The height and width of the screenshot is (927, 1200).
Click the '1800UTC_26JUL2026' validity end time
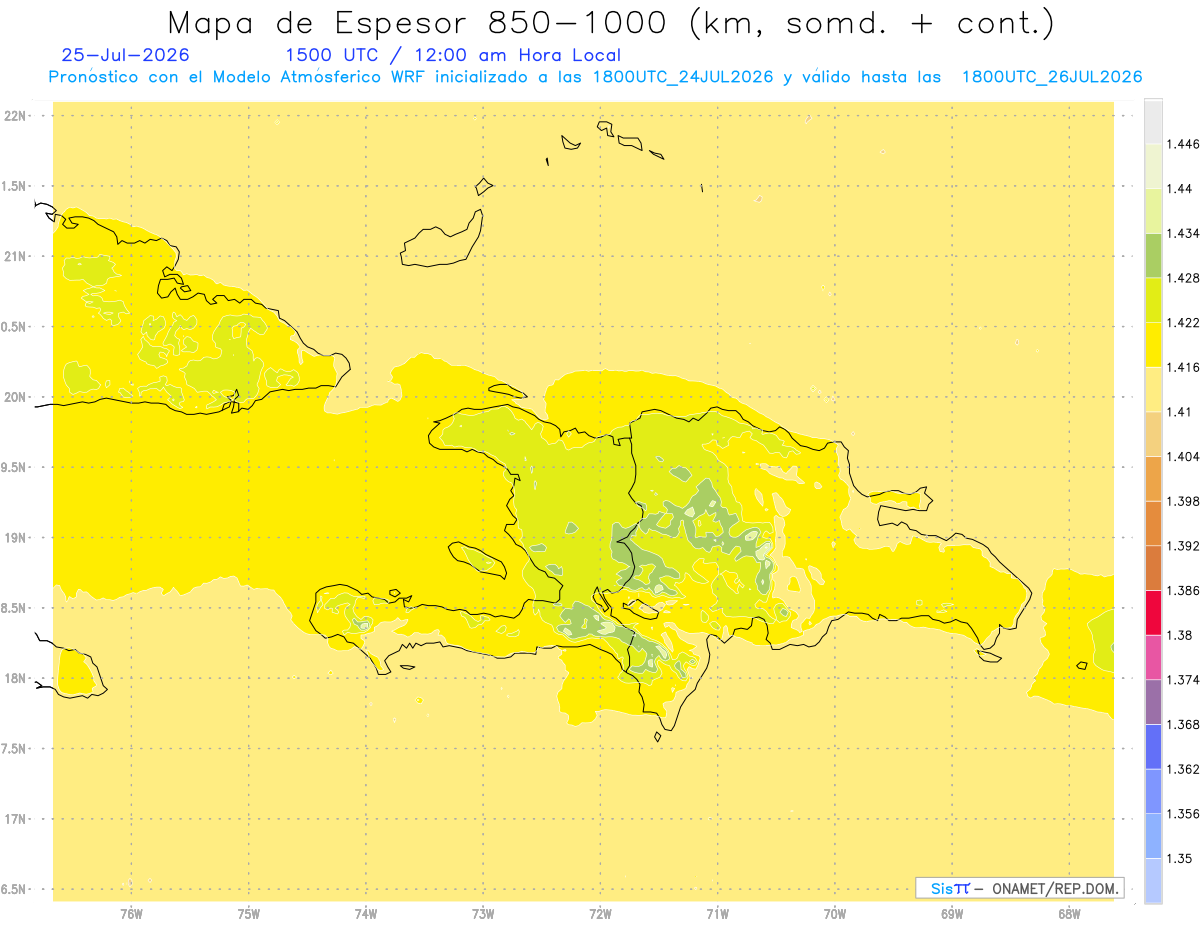(1052, 77)
